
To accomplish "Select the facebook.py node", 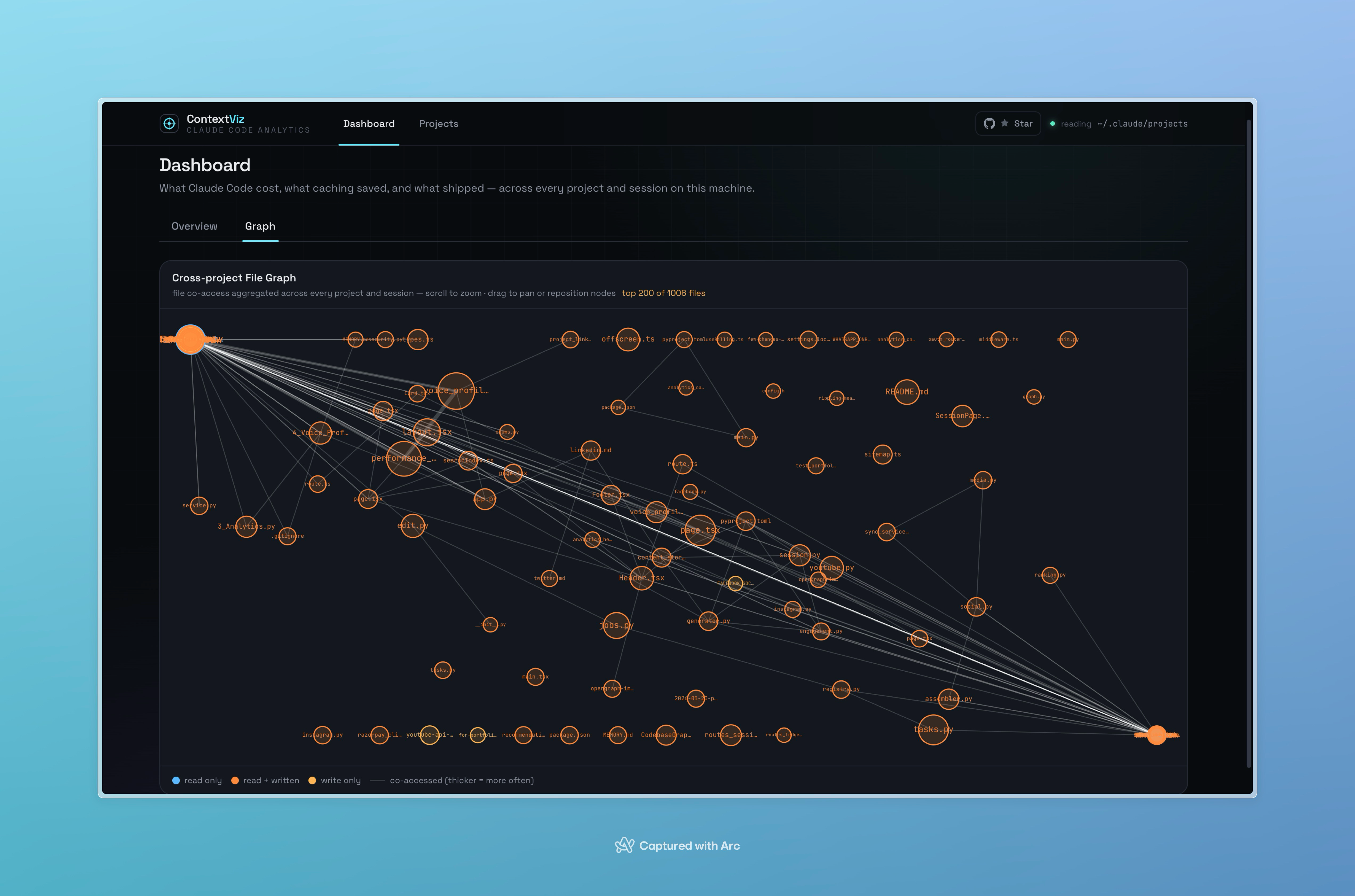I will click(689, 491).
